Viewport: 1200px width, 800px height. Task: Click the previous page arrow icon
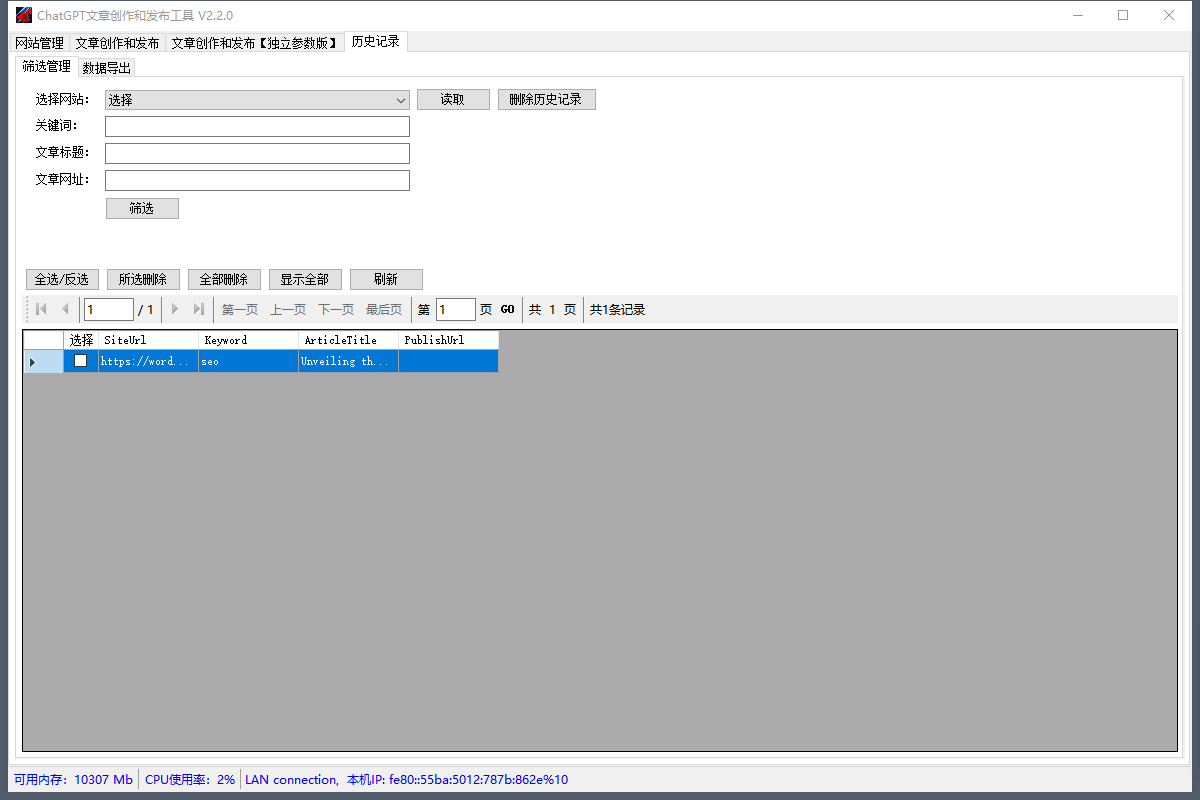(65, 309)
